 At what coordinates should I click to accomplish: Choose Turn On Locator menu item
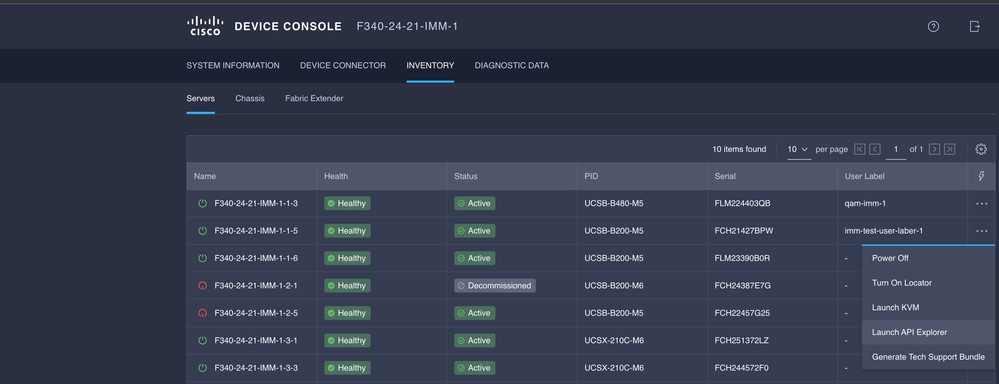pyautogui.click(x=928, y=283)
